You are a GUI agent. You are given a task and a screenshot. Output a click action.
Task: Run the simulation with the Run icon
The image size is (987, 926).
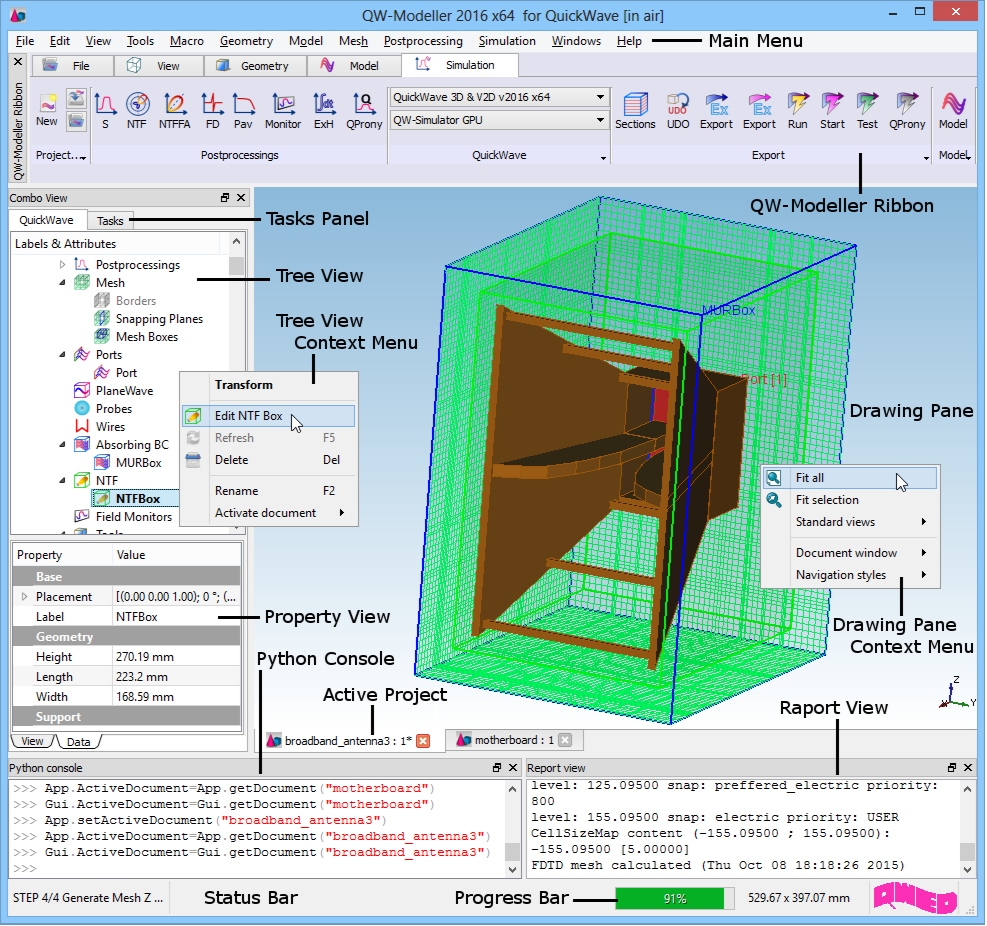click(x=798, y=110)
